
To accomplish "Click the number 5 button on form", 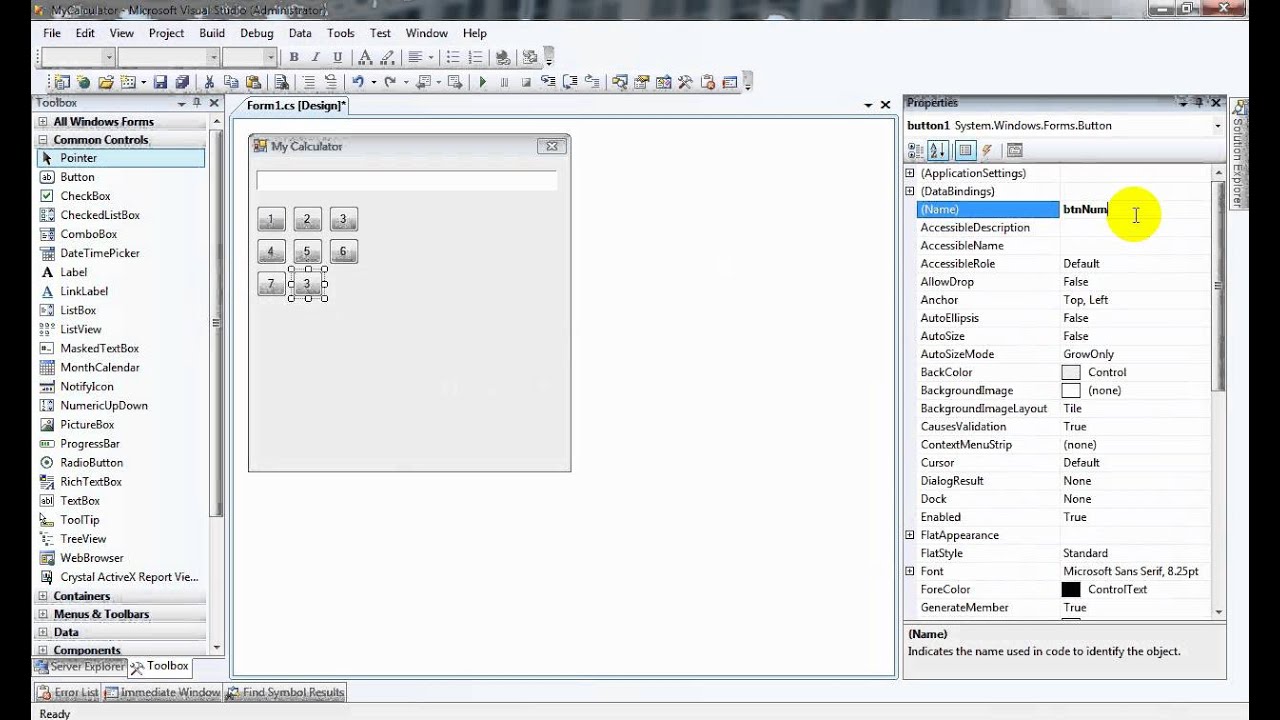I will pyautogui.click(x=307, y=251).
